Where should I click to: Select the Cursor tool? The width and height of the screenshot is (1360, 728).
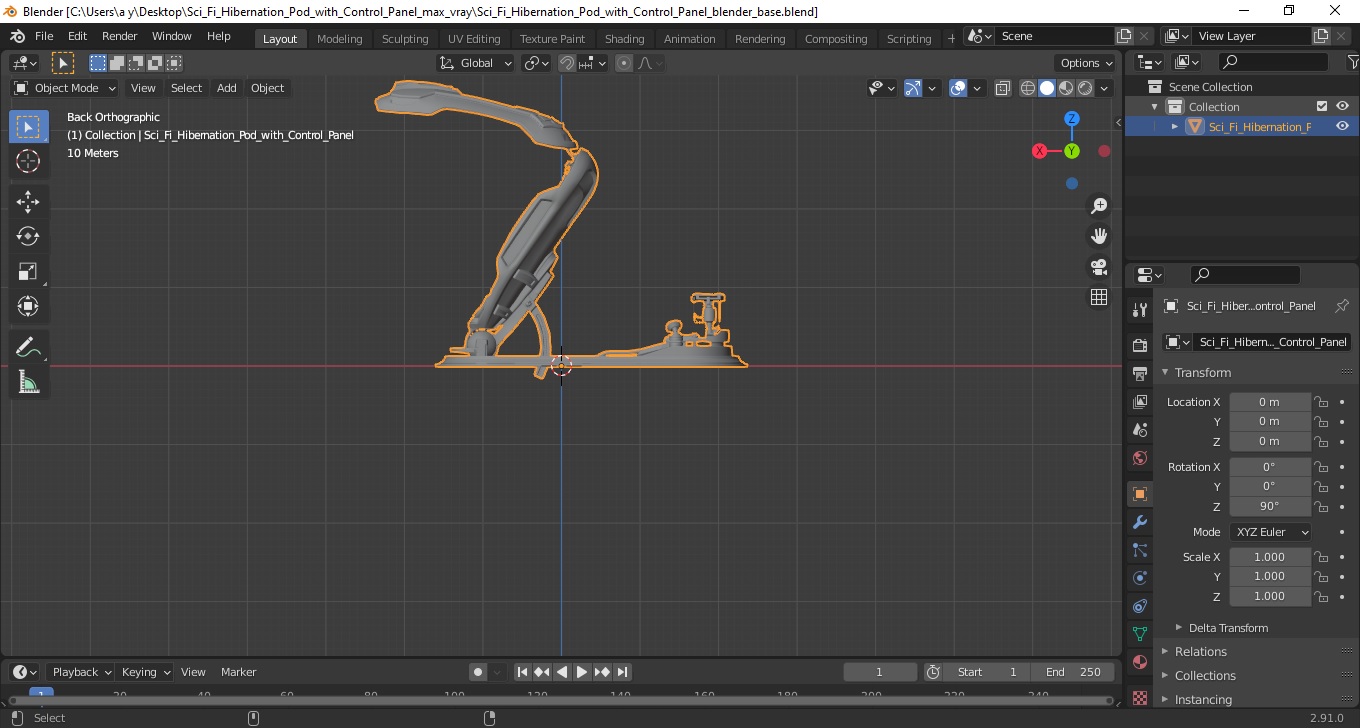28,161
